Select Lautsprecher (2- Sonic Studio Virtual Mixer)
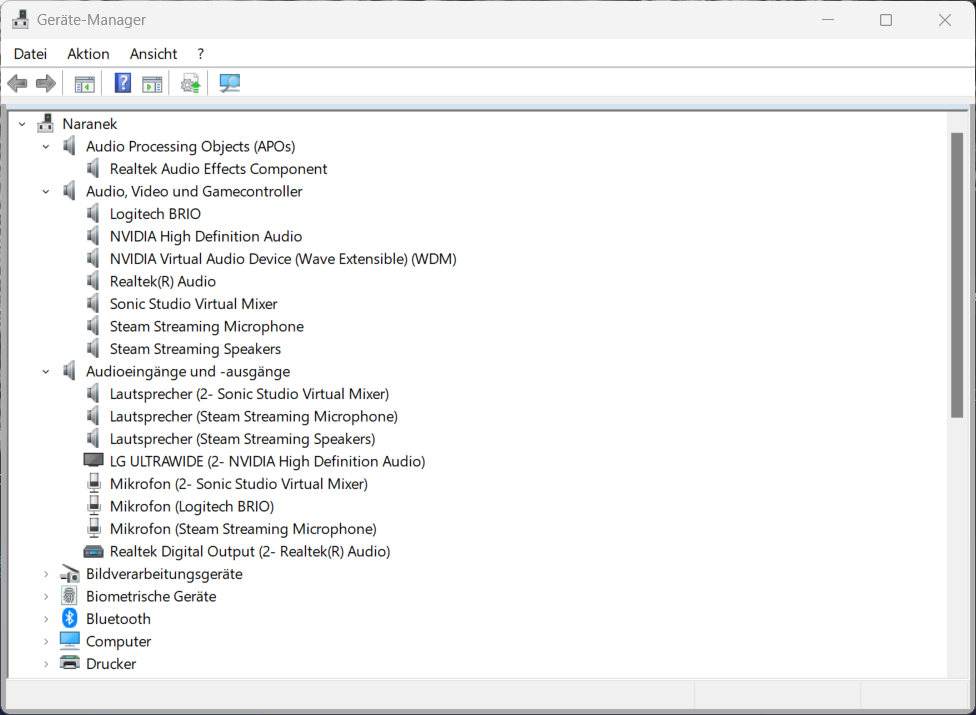This screenshot has height=715, width=976. coord(250,394)
